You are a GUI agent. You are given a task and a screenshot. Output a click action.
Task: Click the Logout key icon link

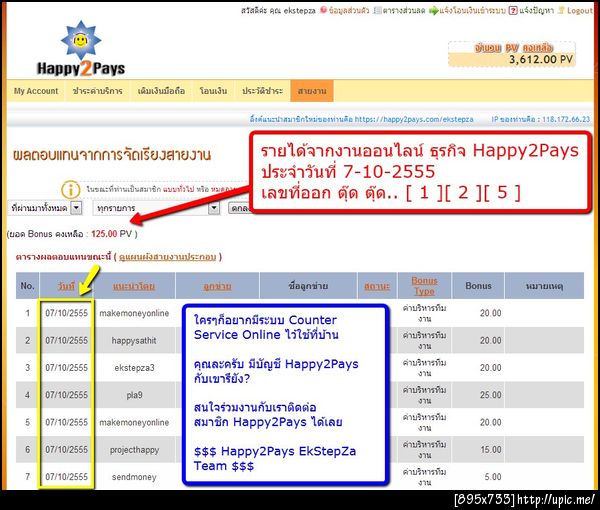[575, 10]
